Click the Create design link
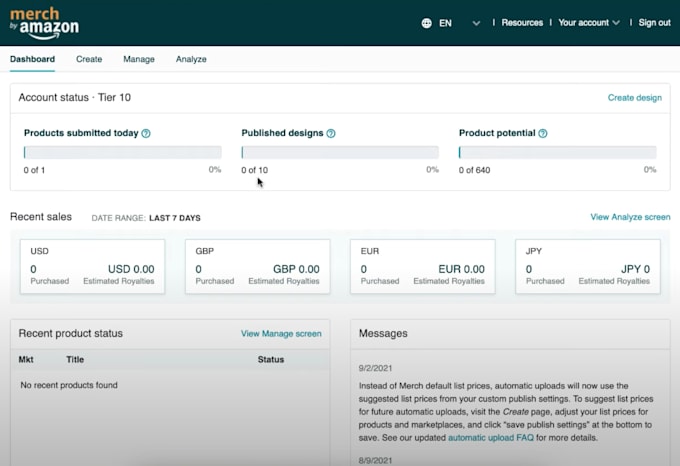This screenshot has height=466, width=680. click(634, 98)
